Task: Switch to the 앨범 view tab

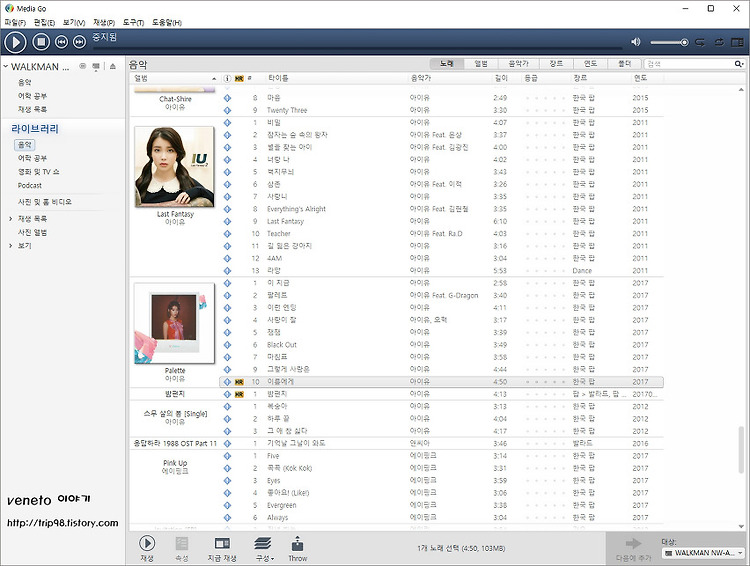Action: [481, 64]
